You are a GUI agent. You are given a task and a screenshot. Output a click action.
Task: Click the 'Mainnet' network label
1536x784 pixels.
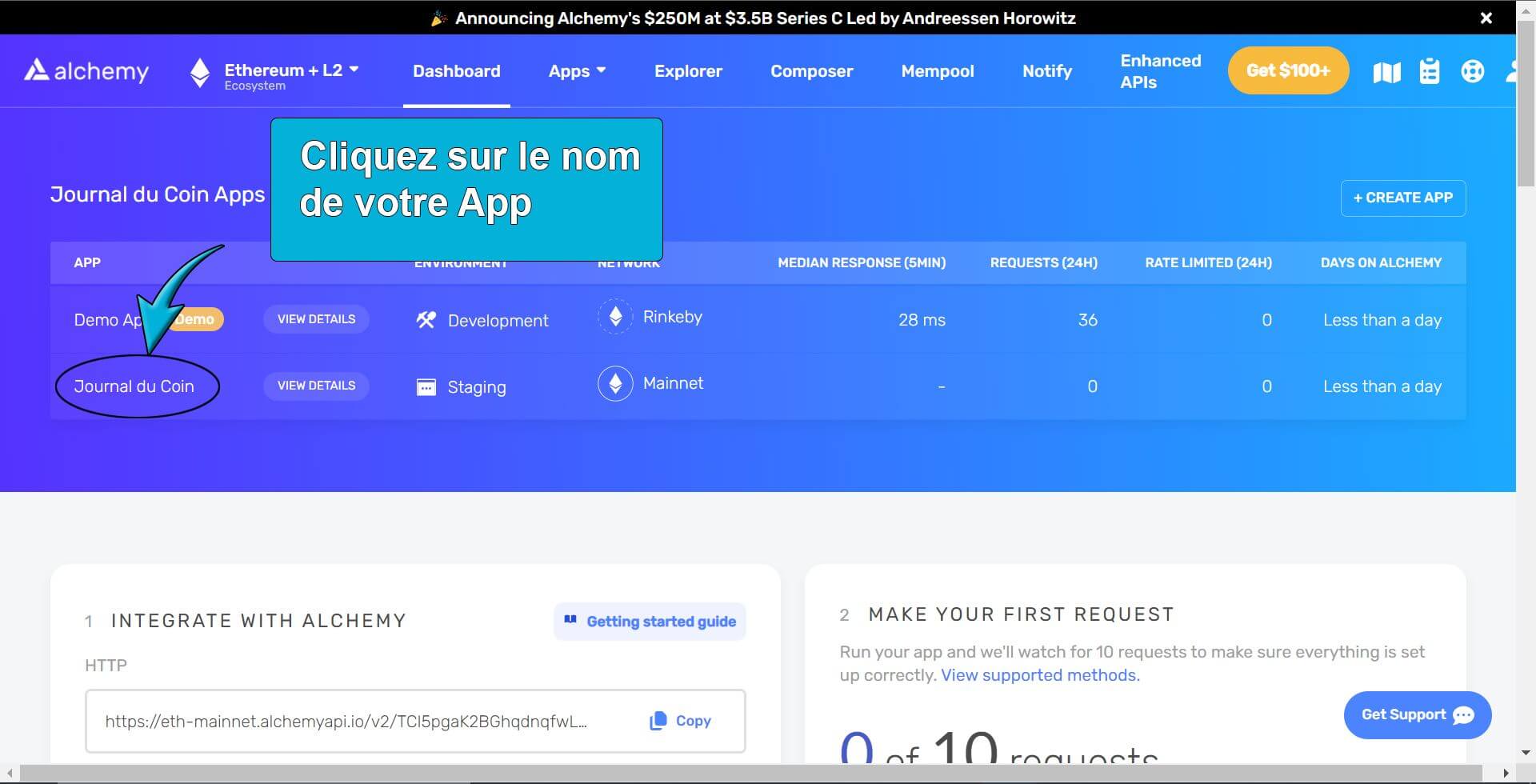click(x=674, y=383)
